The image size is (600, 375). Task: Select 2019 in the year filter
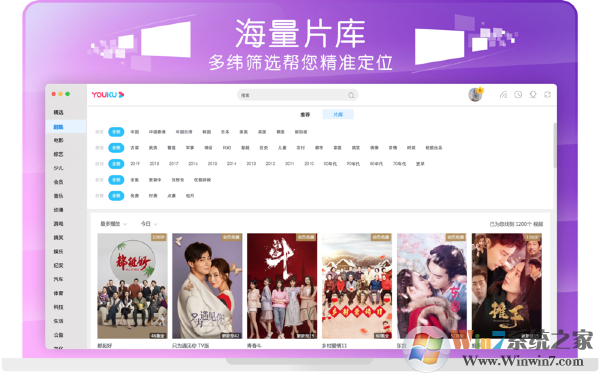pos(135,164)
